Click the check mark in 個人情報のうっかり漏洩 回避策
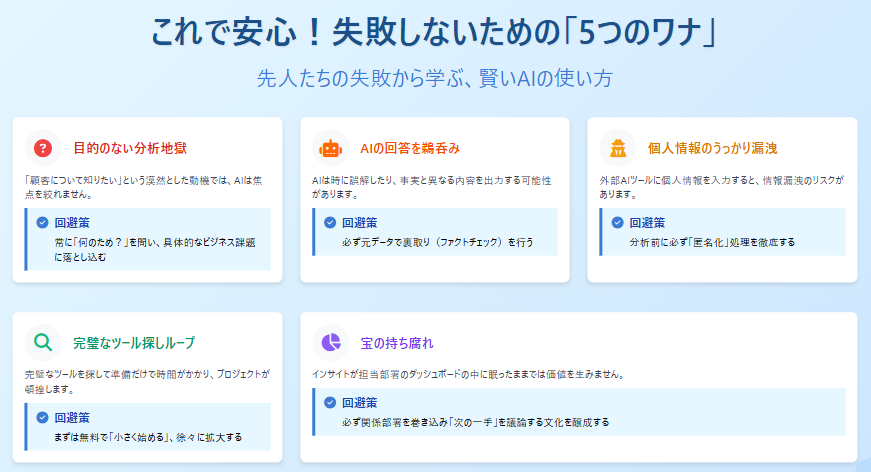The width and height of the screenshot is (871, 472). pyautogui.click(x=617, y=223)
